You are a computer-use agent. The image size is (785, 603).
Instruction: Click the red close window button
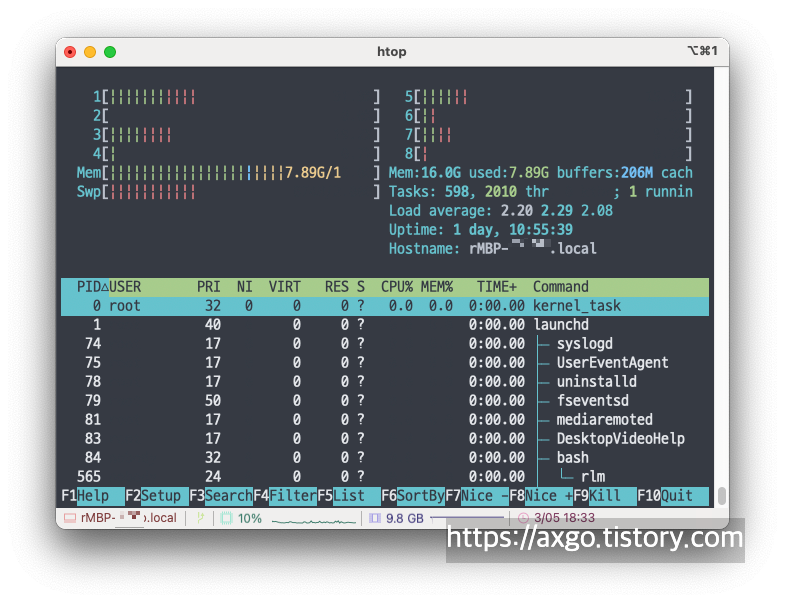pyautogui.click(x=70, y=52)
